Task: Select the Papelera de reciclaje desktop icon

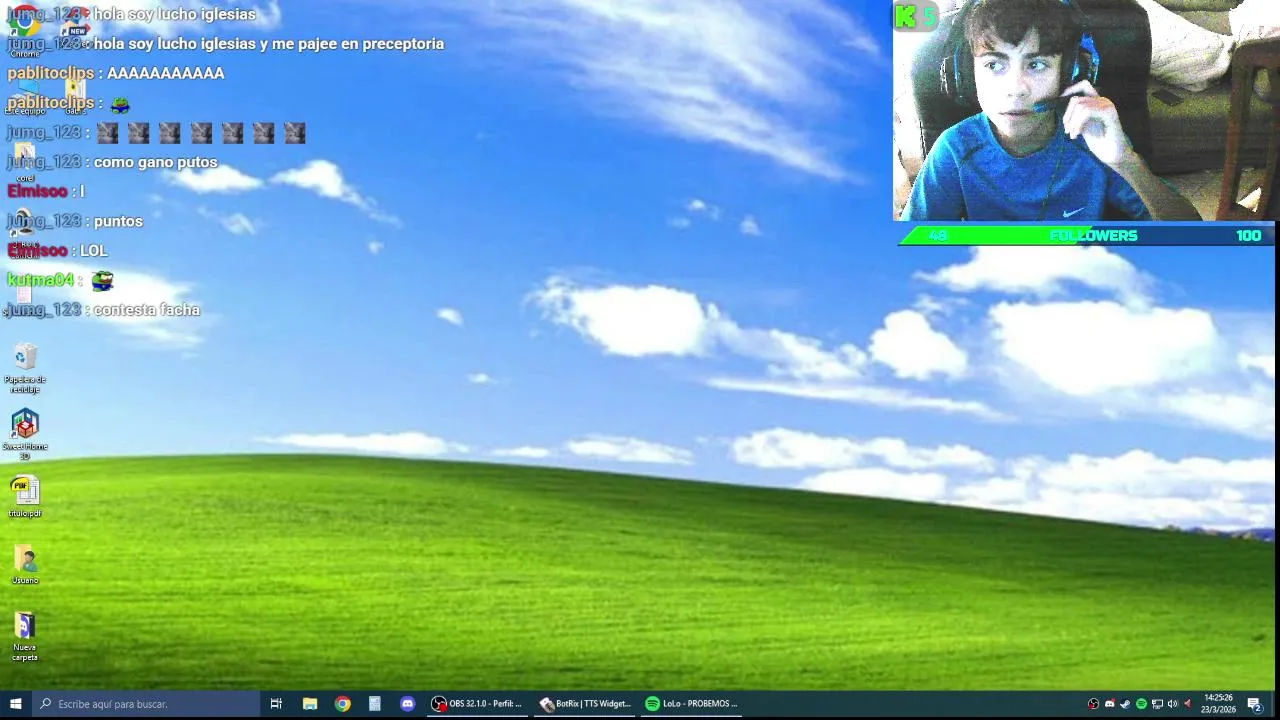Action: coord(25,368)
